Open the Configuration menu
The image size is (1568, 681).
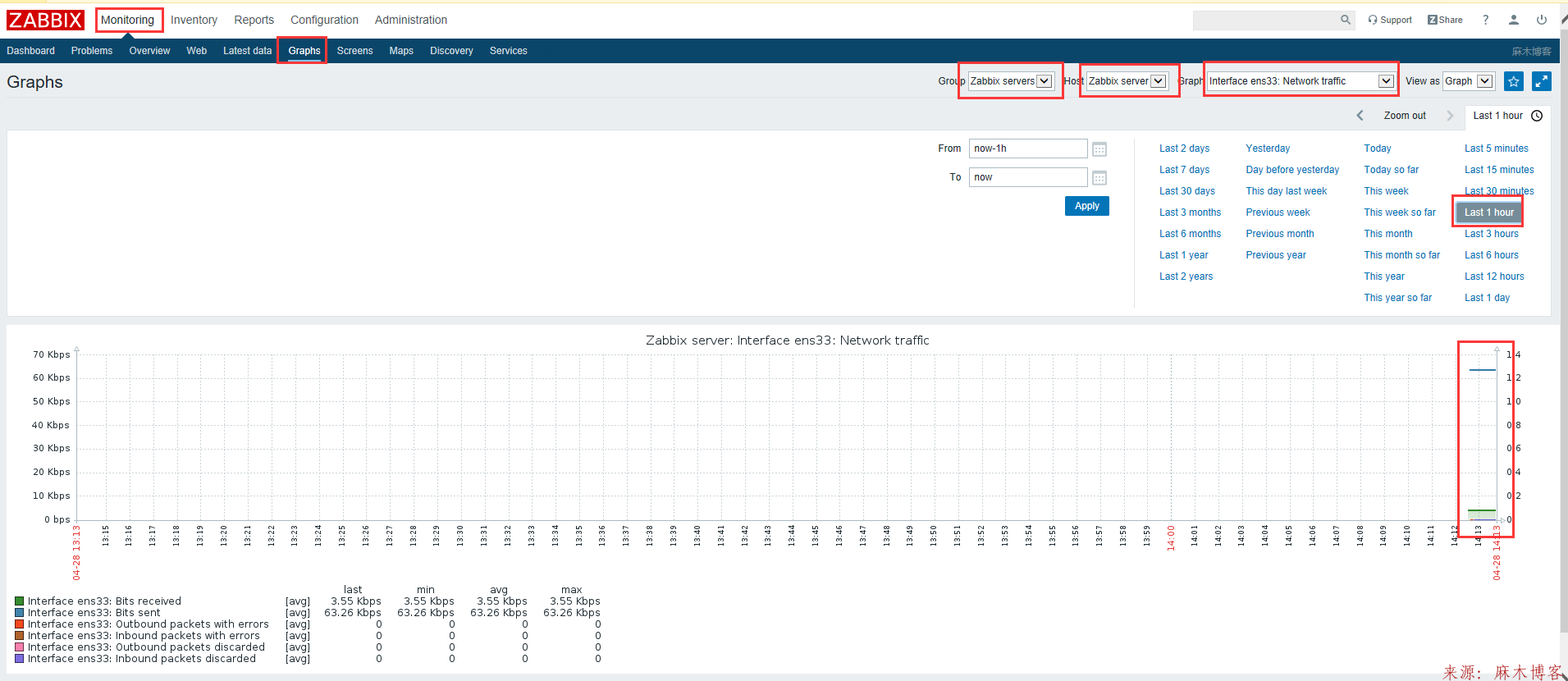[x=324, y=20]
